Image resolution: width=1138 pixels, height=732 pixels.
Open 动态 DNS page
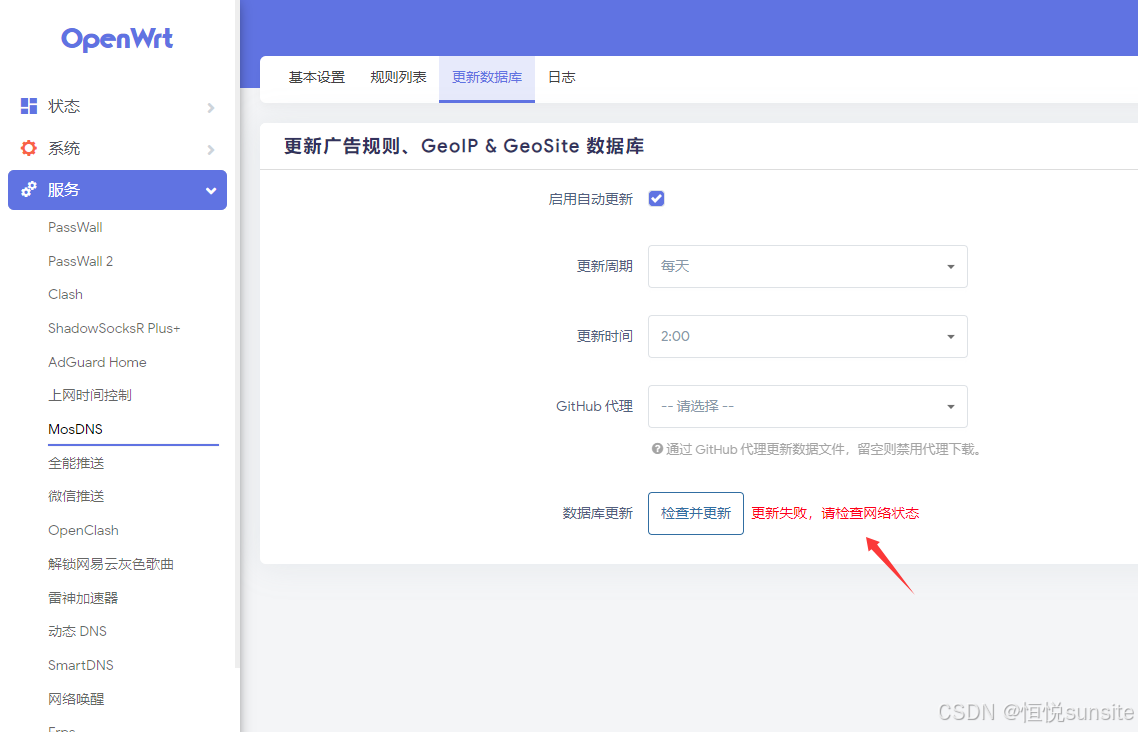point(77,631)
